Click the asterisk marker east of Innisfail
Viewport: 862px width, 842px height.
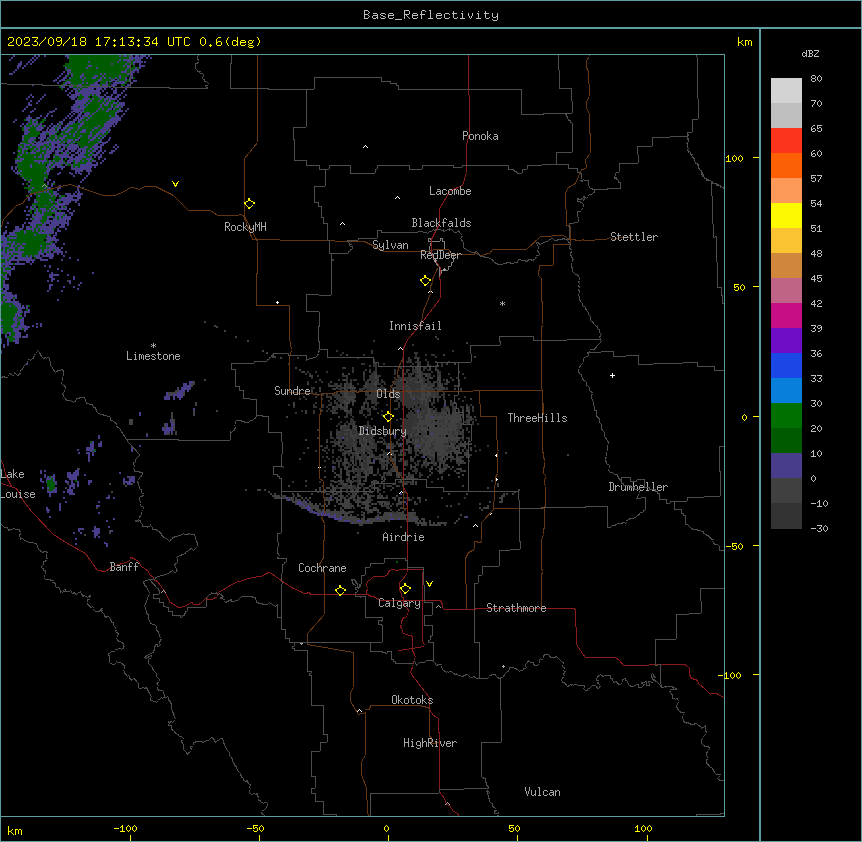pos(502,303)
